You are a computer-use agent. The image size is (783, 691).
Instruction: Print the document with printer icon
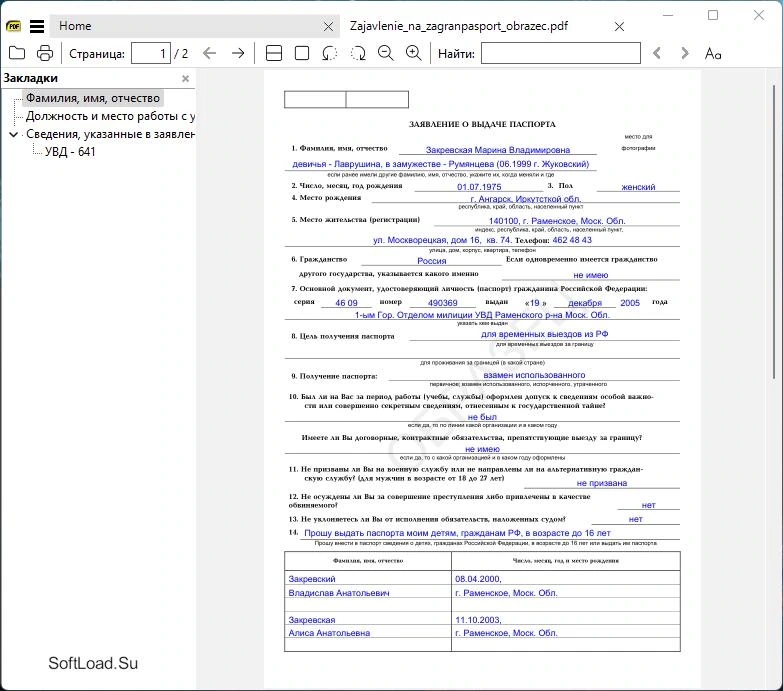(x=45, y=53)
